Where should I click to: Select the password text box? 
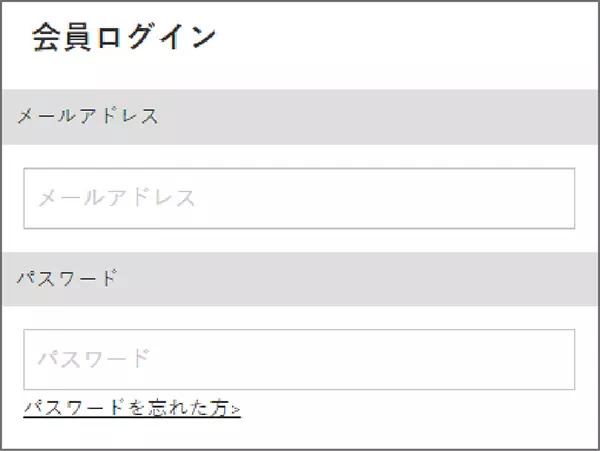pos(299,359)
